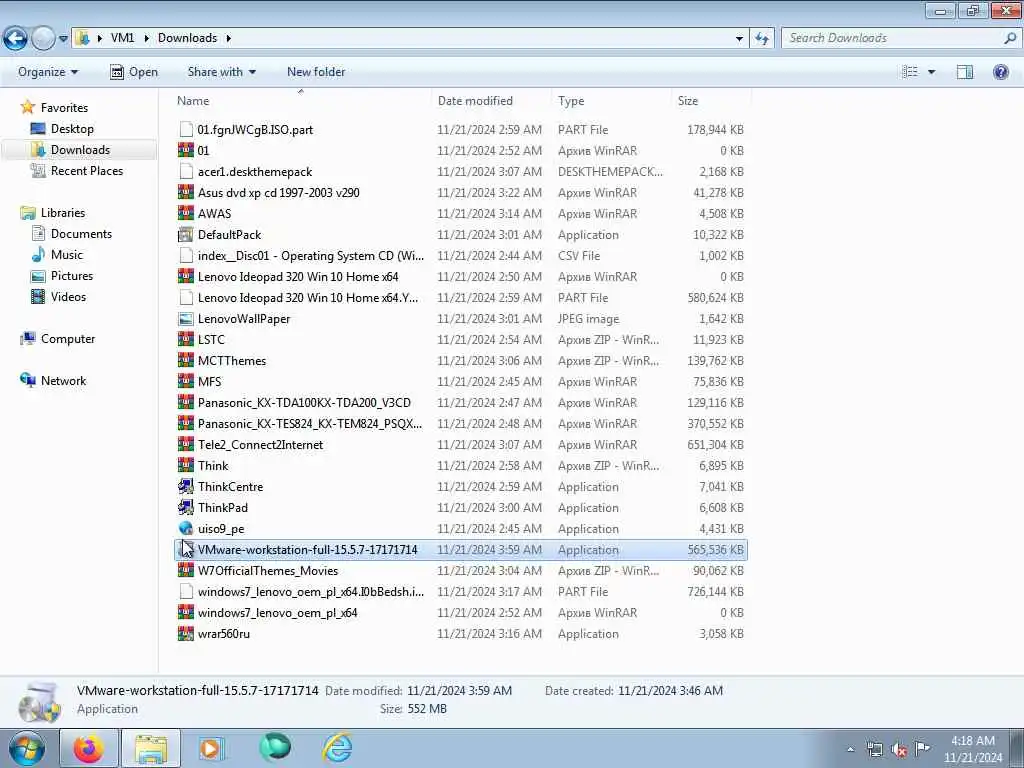Screen dimensions: 1024x768
Task: Open the Organize menu
Action: point(48,72)
